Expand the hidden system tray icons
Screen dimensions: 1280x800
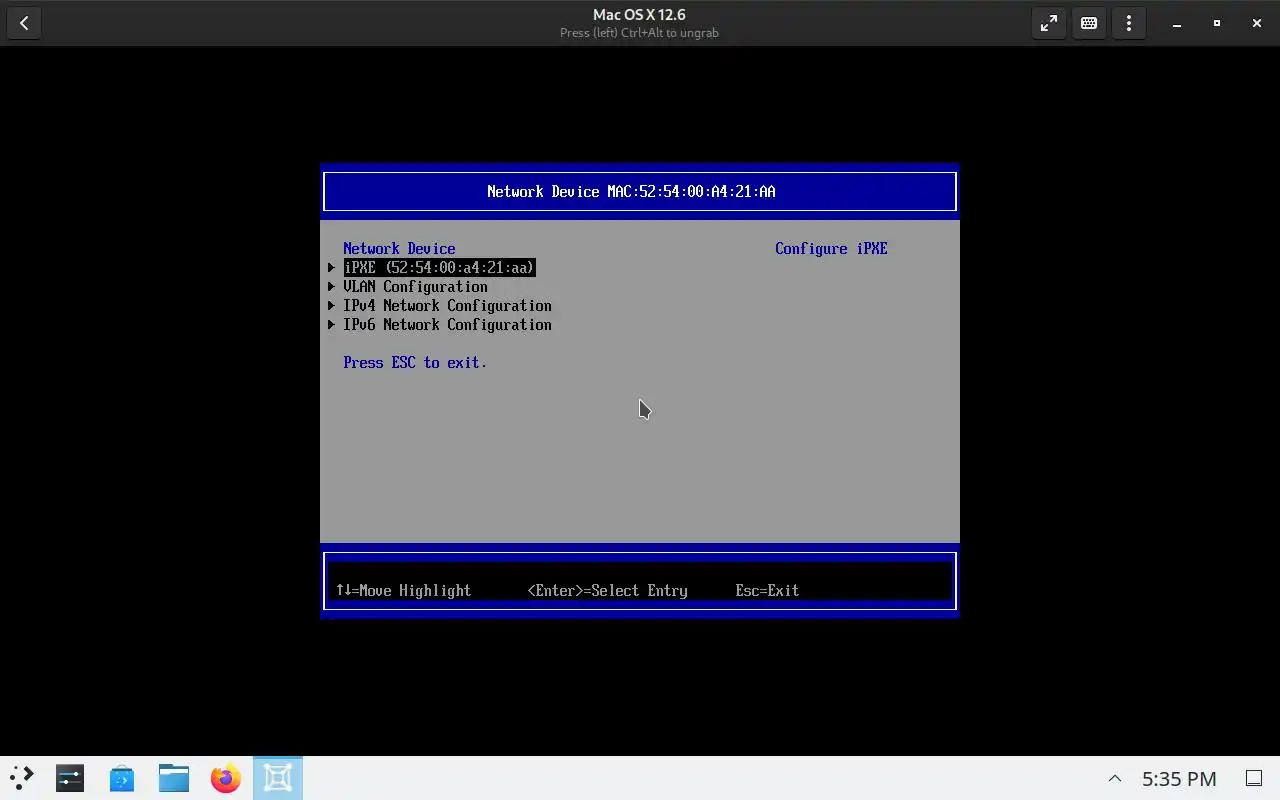tap(1115, 779)
